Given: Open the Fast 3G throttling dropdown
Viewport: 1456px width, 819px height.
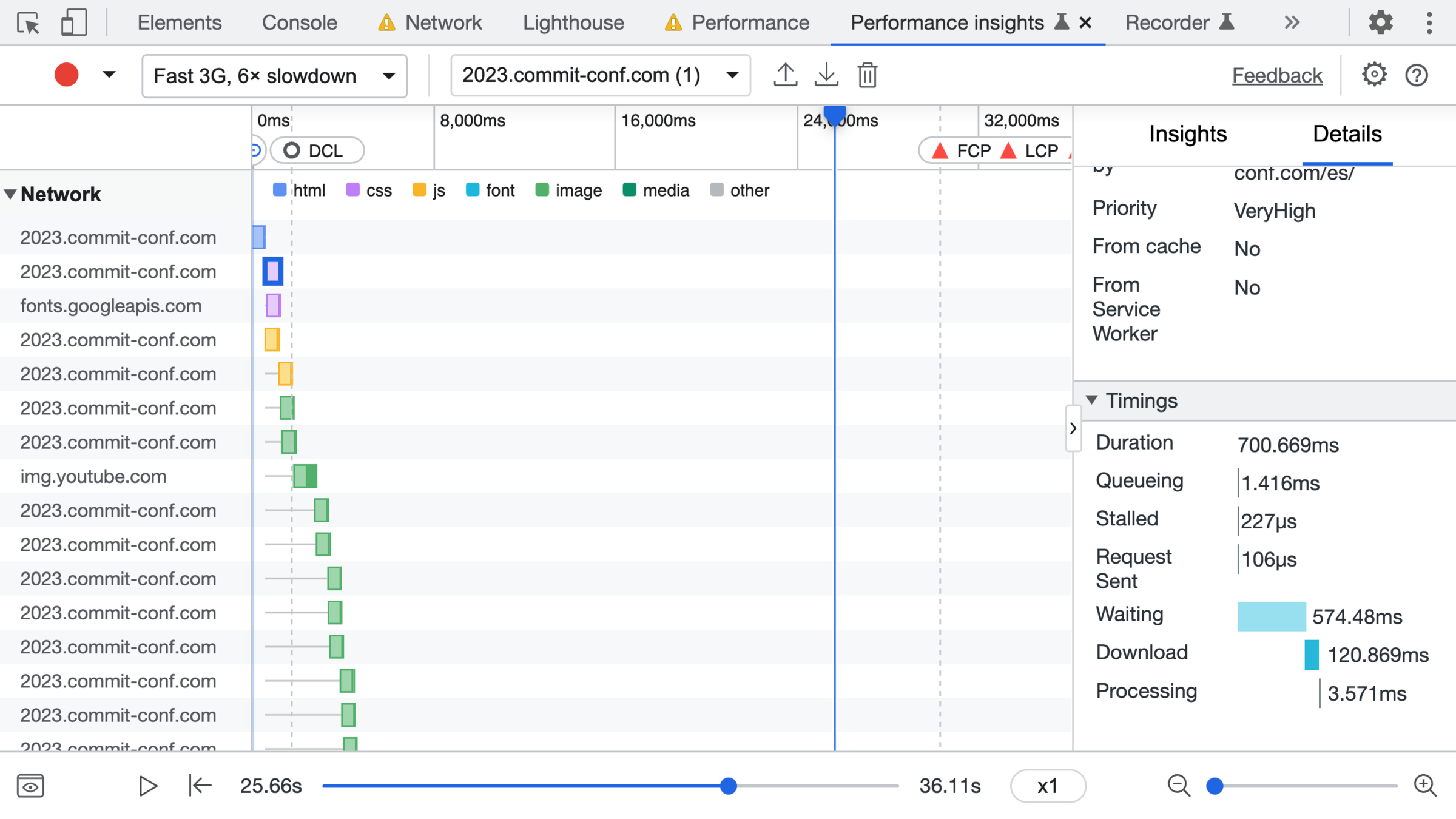Looking at the screenshot, I should pos(274,76).
